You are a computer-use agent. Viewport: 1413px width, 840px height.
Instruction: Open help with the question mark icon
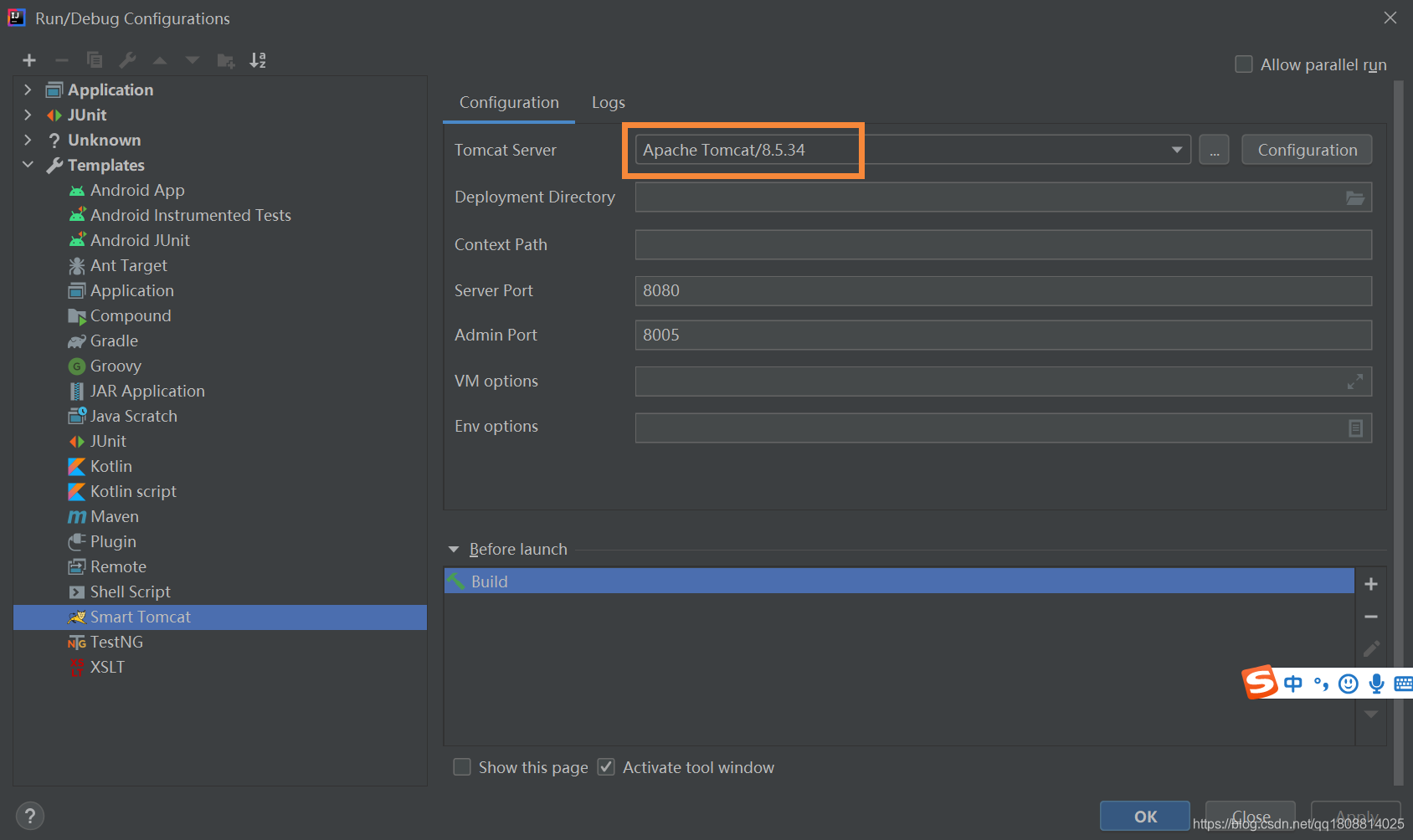[x=29, y=816]
